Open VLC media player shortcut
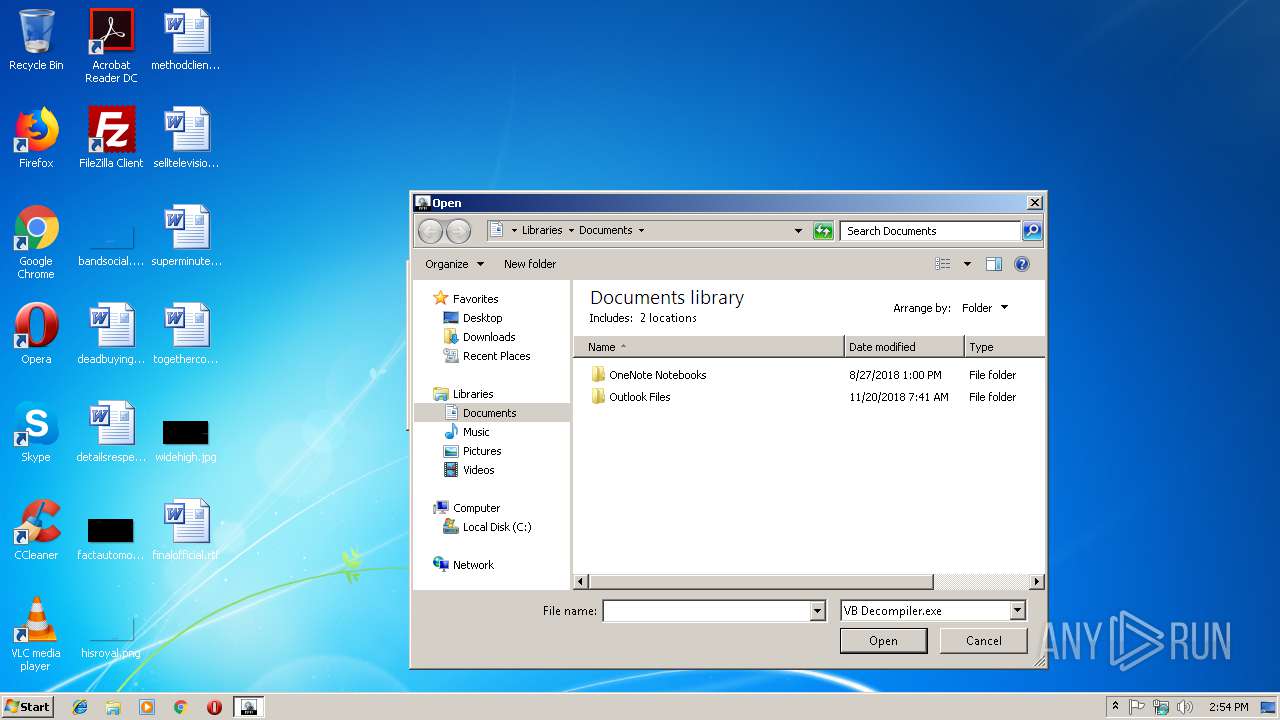The image size is (1280, 720). [36, 634]
